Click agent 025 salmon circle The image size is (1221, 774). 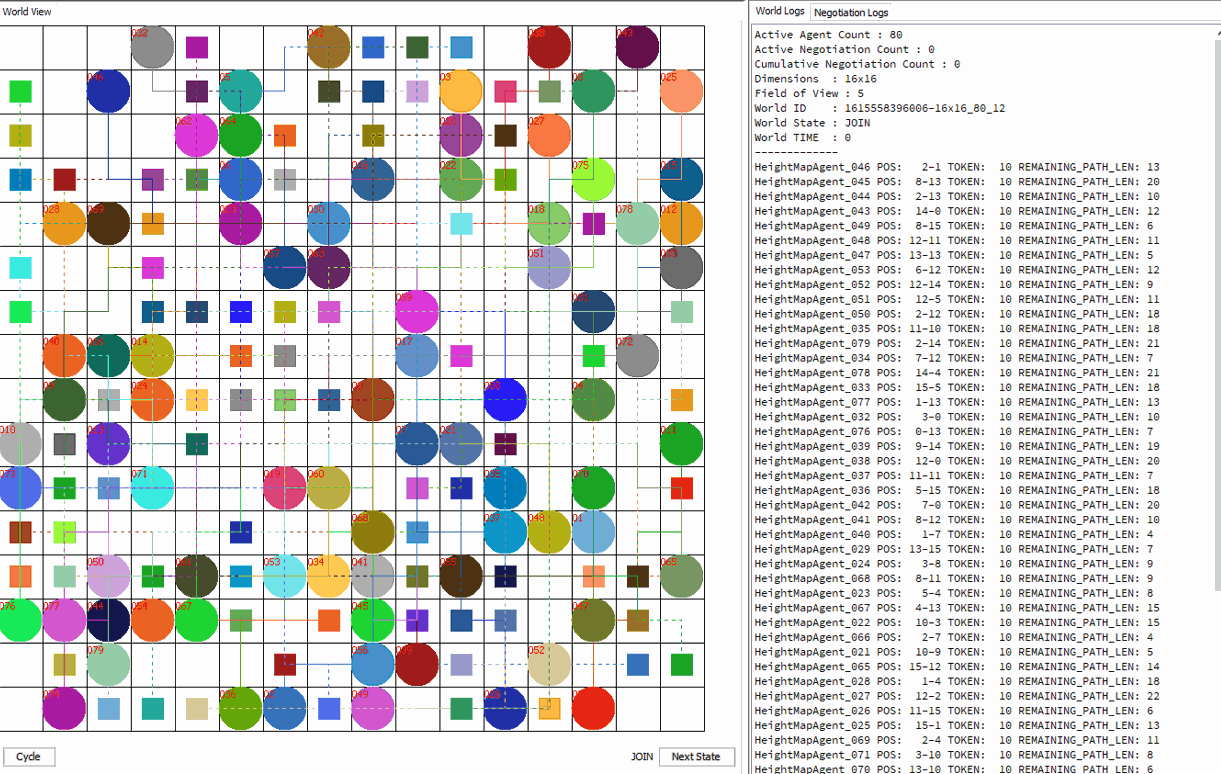pos(681,91)
